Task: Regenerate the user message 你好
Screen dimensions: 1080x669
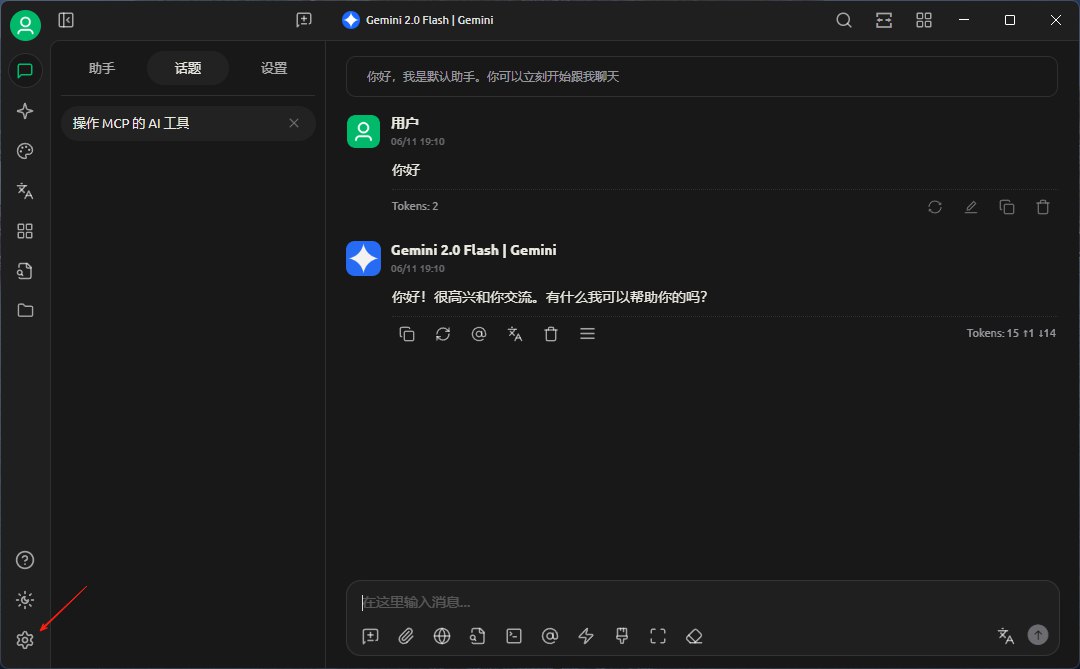Action: (x=935, y=207)
